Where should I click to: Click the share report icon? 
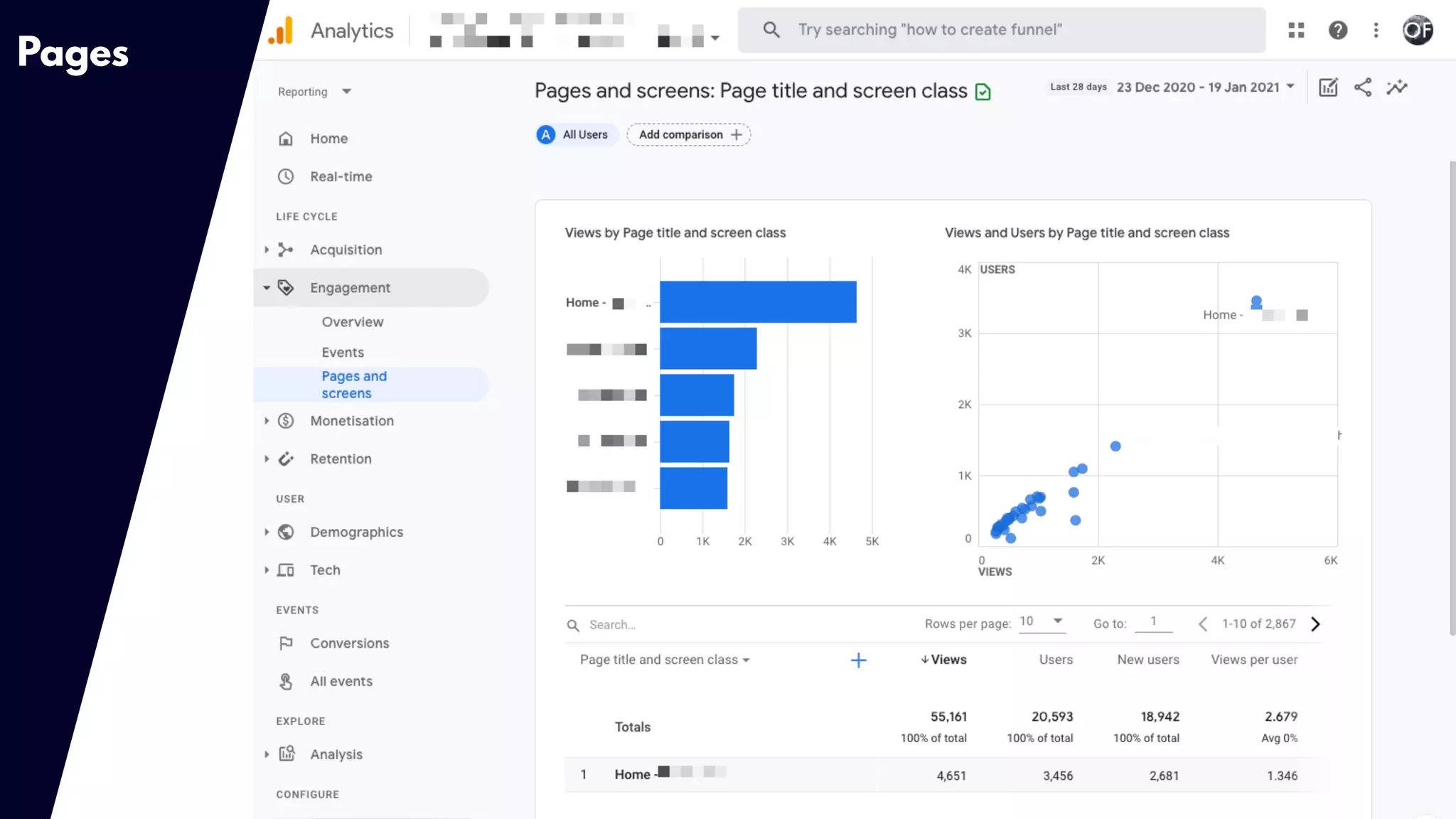(x=1362, y=87)
